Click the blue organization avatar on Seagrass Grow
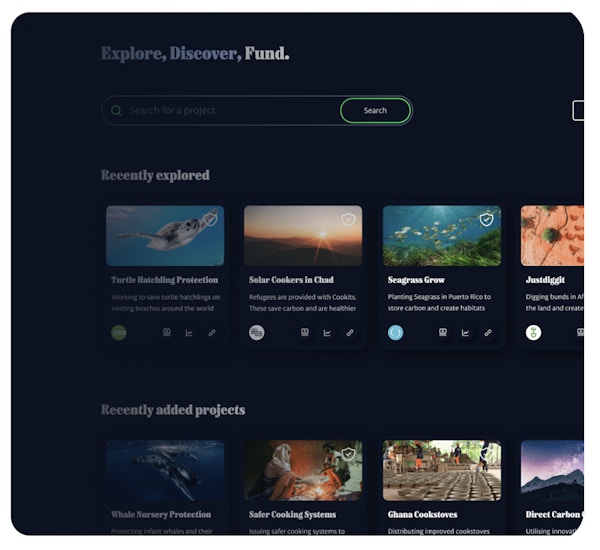Image resolution: width=600 pixels, height=550 pixels. 395,332
